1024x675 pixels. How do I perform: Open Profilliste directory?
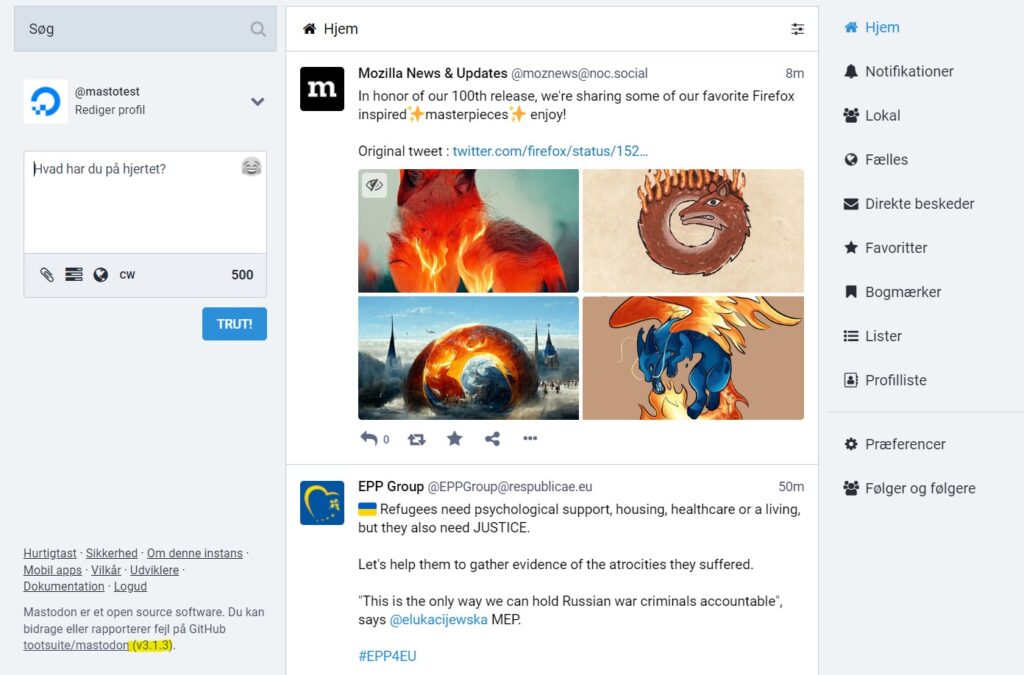pyautogui.click(x=885, y=380)
